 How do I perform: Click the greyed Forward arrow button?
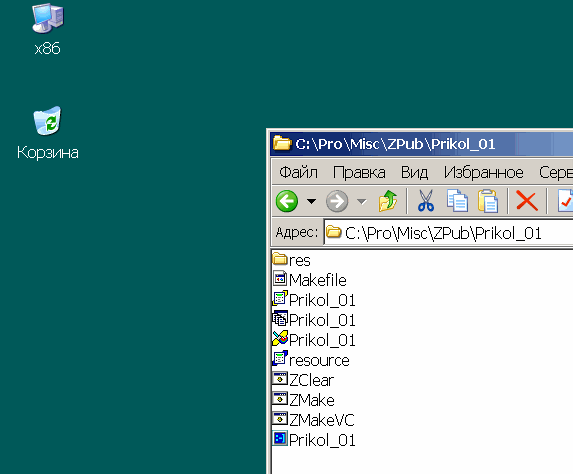[337, 201]
